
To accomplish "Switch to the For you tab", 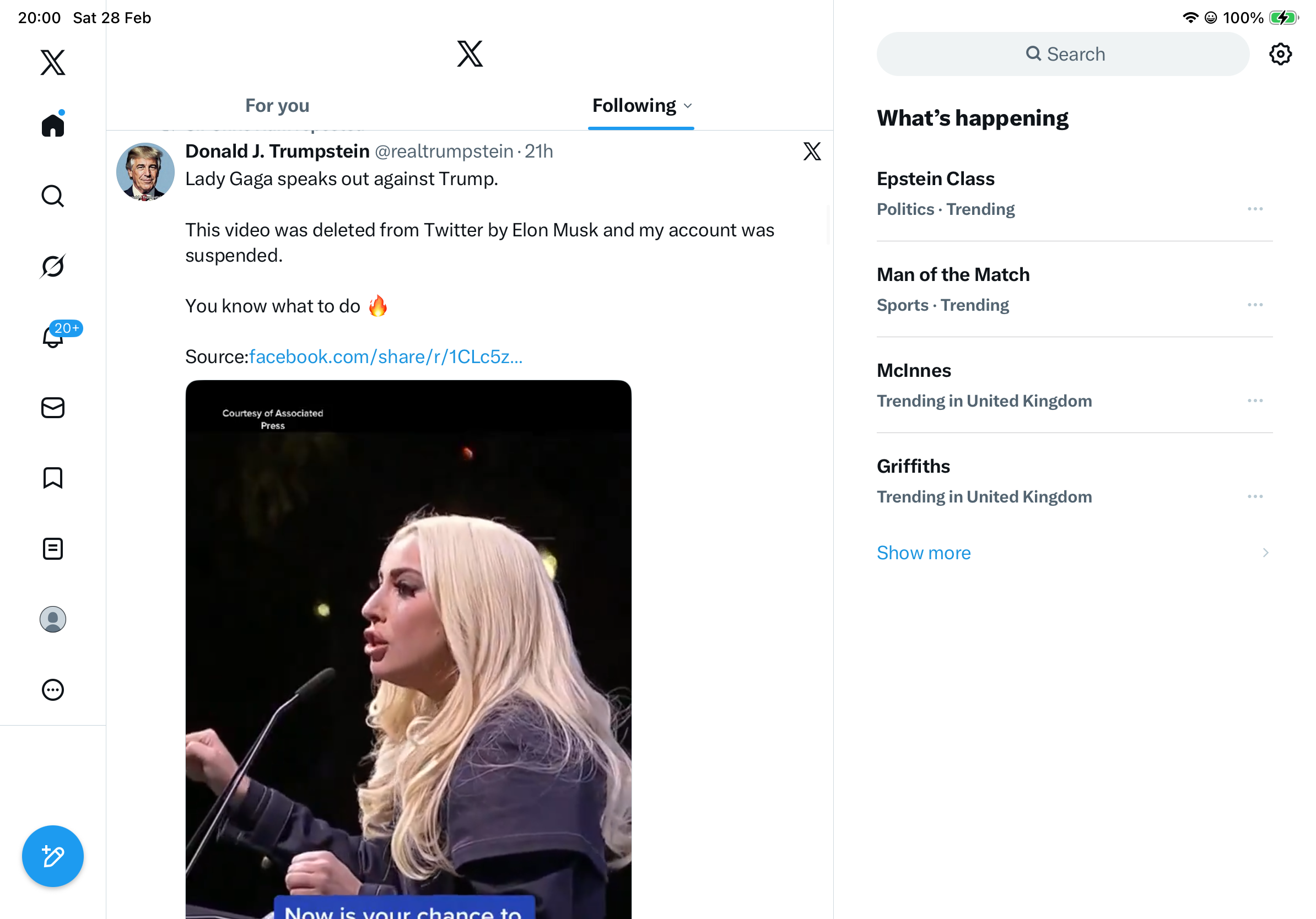I will tap(277, 105).
